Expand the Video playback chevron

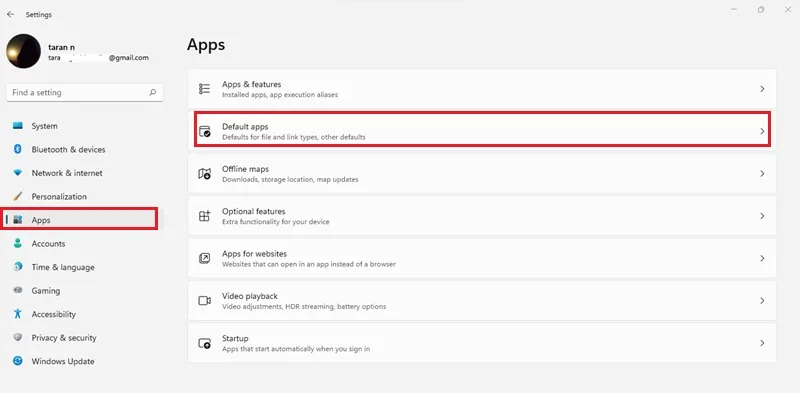(x=762, y=301)
